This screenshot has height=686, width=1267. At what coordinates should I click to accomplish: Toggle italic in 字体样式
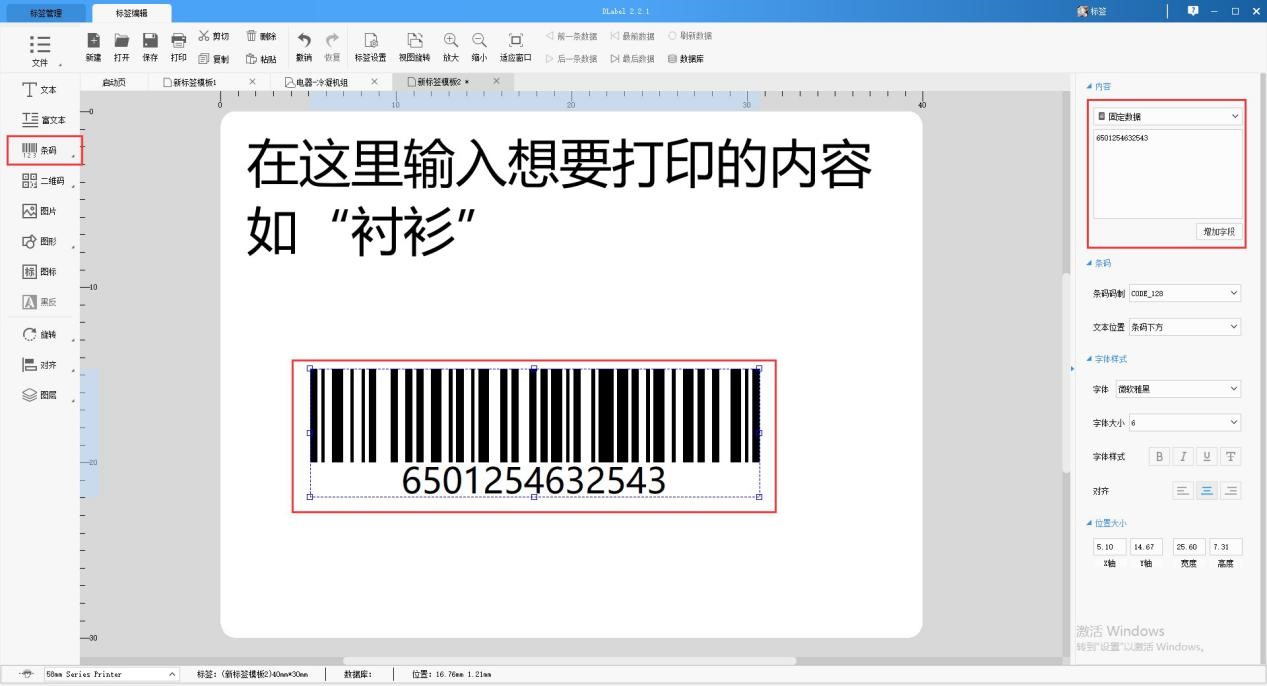coord(1182,456)
